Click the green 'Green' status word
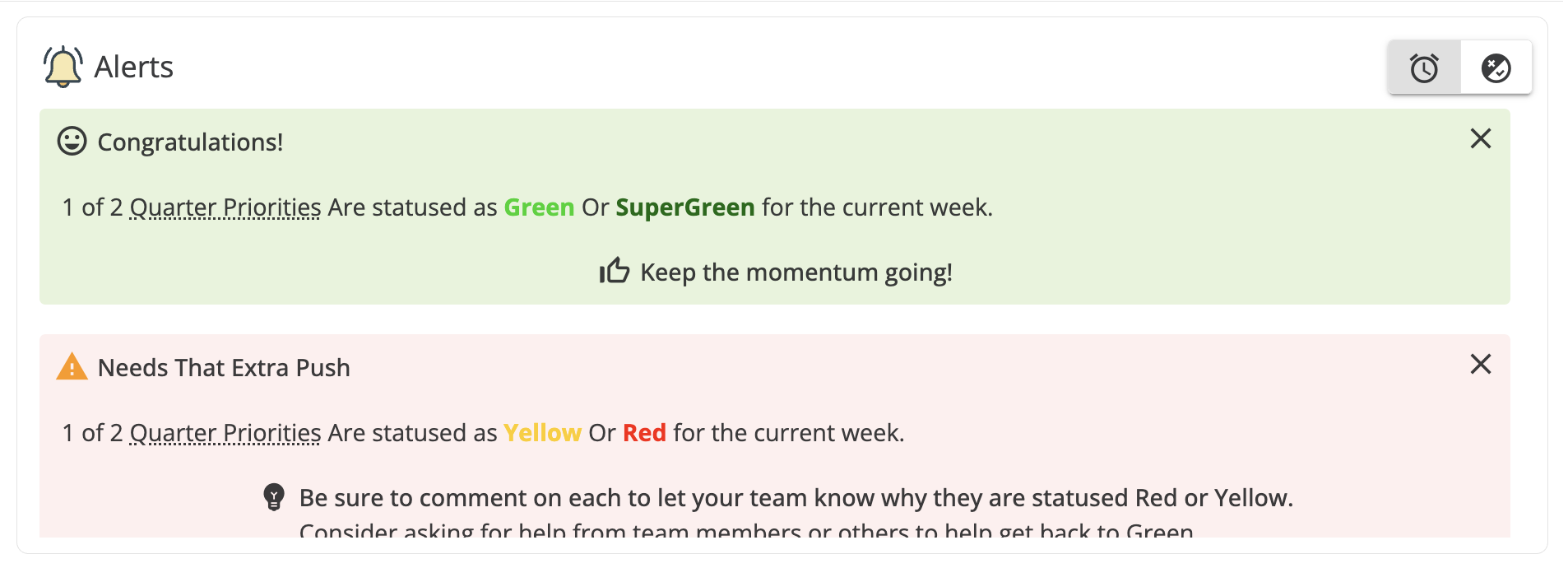The height and width of the screenshot is (568, 1568). [x=539, y=207]
